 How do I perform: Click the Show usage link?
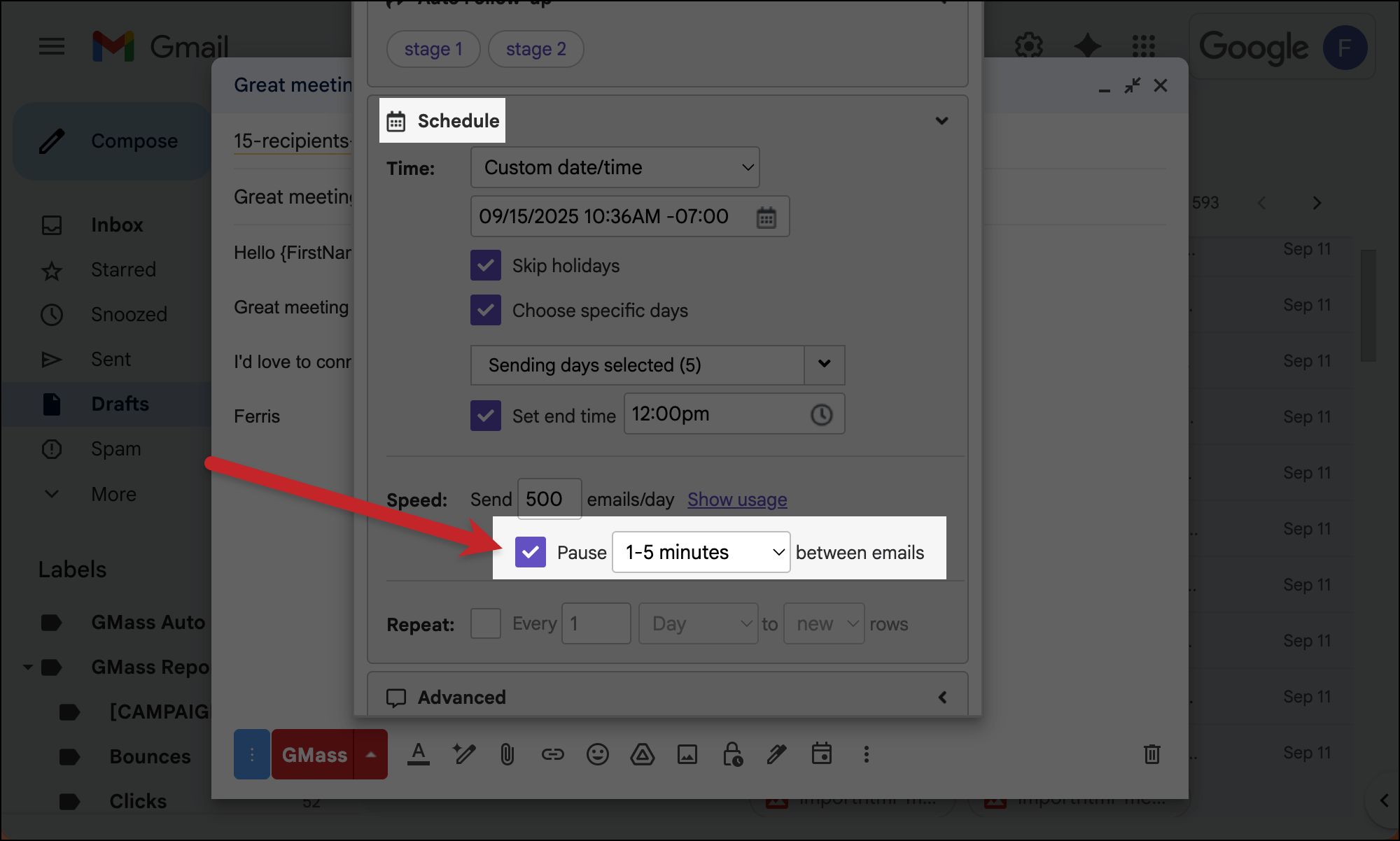coord(737,500)
